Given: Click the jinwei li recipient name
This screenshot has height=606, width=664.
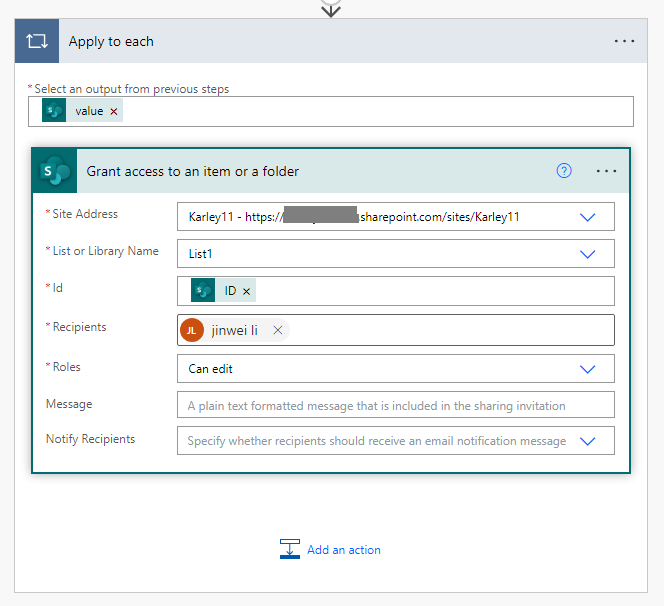Looking at the screenshot, I should pyautogui.click(x=234, y=330).
